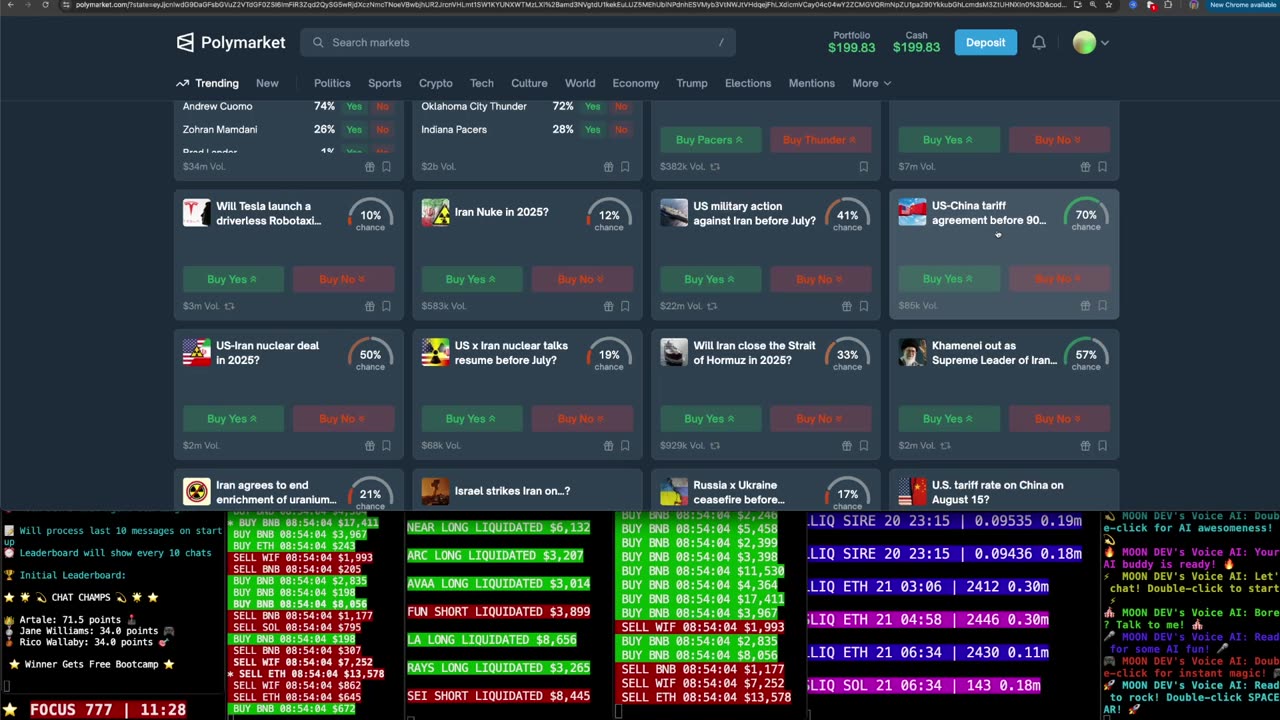This screenshot has width=1280, height=720.
Task: Click Yes for Andrew Cuomo
Action: click(x=354, y=106)
